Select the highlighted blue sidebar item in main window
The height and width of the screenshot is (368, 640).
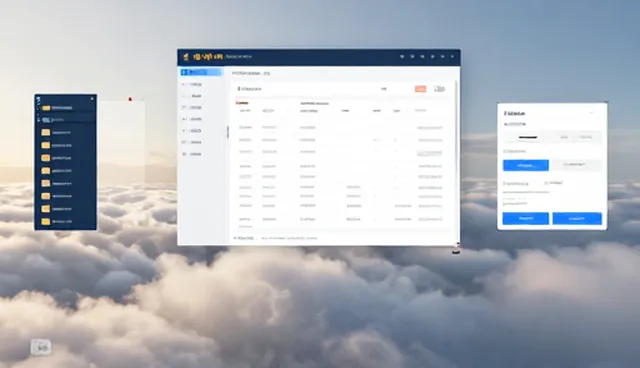pos(201,72)
